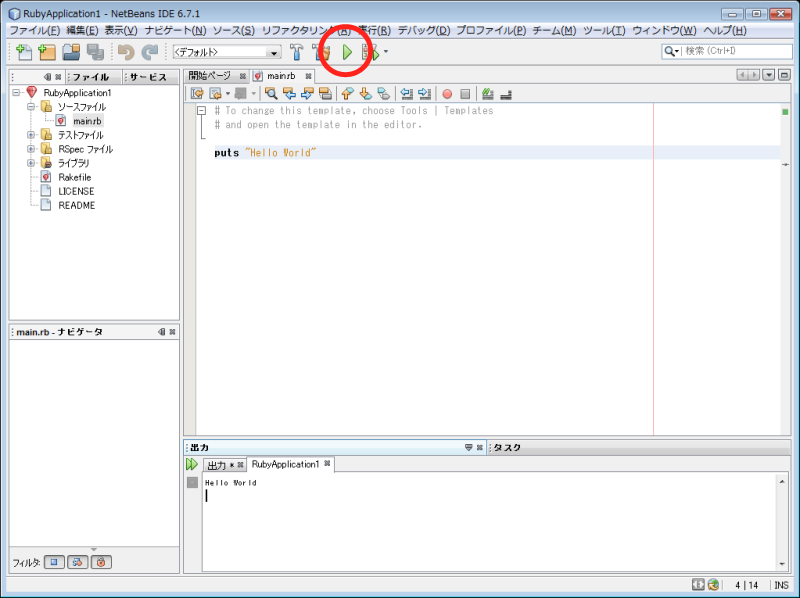Click the Save All toolbar icon

click(x=95, y=52)
